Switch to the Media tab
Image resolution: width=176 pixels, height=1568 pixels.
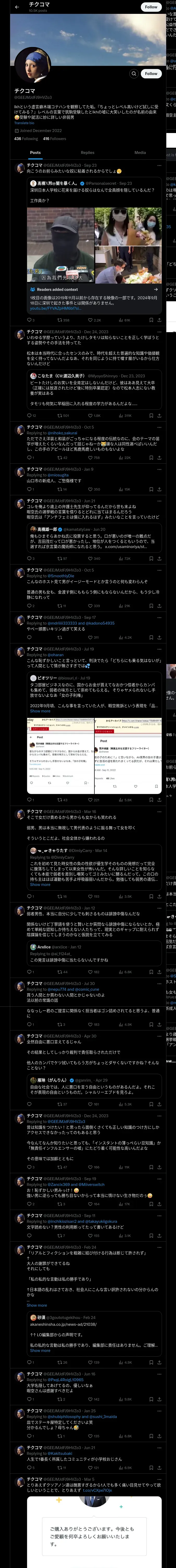(x=140, y=153)
